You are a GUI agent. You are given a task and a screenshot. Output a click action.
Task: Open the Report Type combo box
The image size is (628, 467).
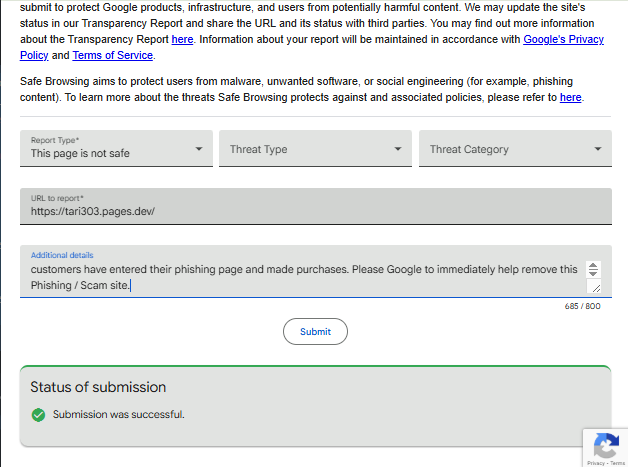coord(115,149)
